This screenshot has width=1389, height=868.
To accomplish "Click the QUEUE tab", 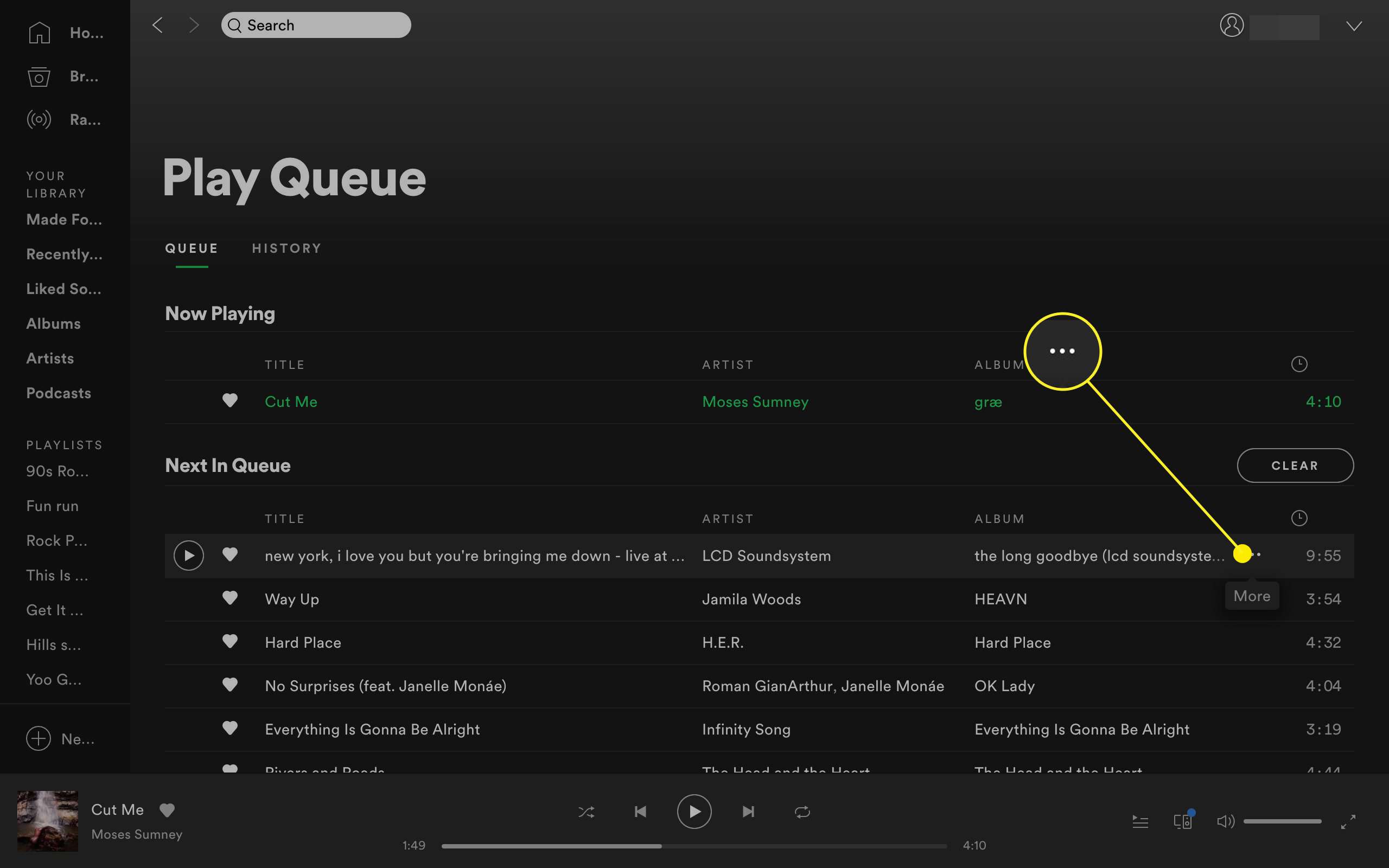I will coord(191,248).
